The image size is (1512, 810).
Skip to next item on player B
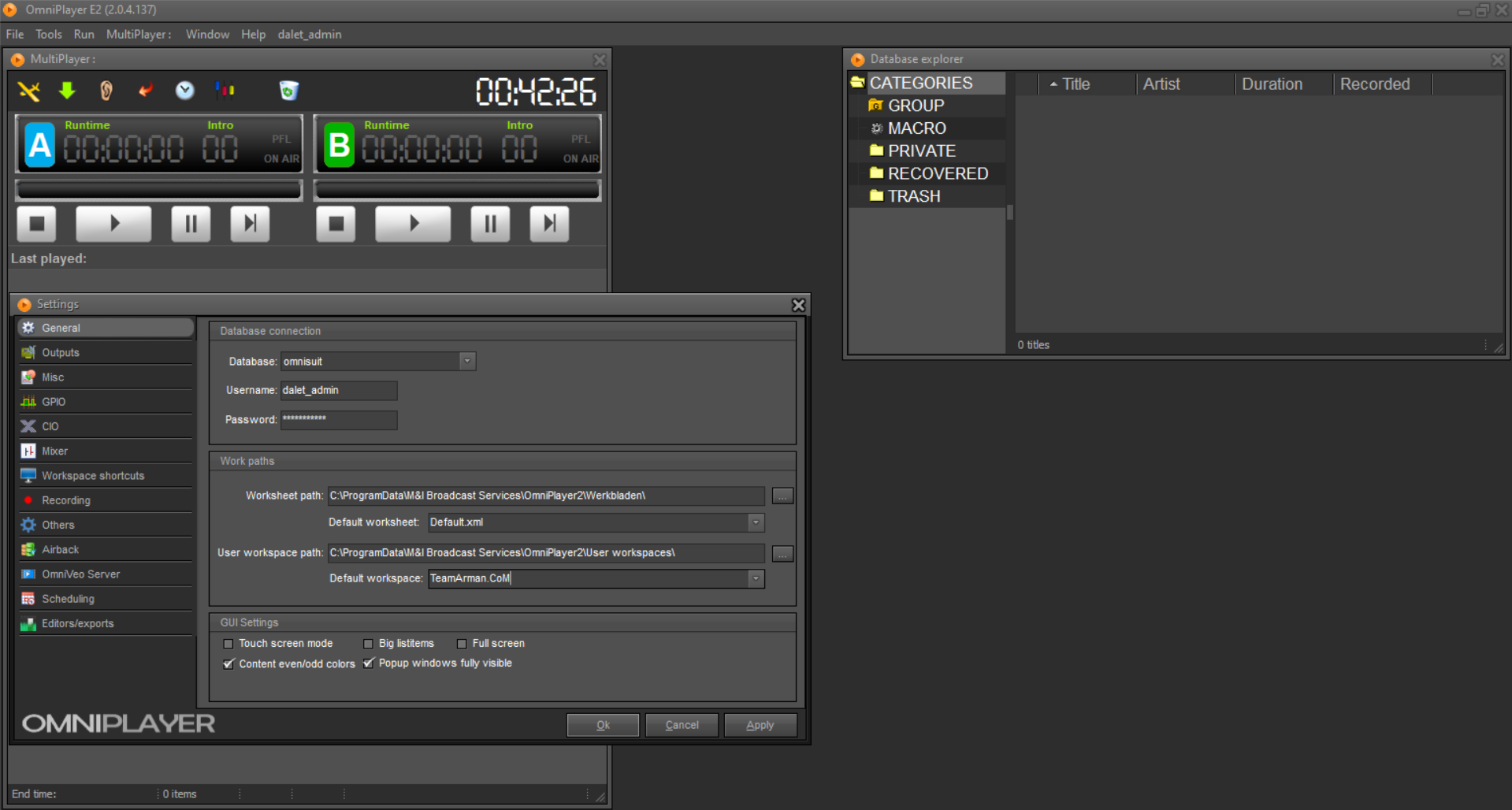point(549,224)
